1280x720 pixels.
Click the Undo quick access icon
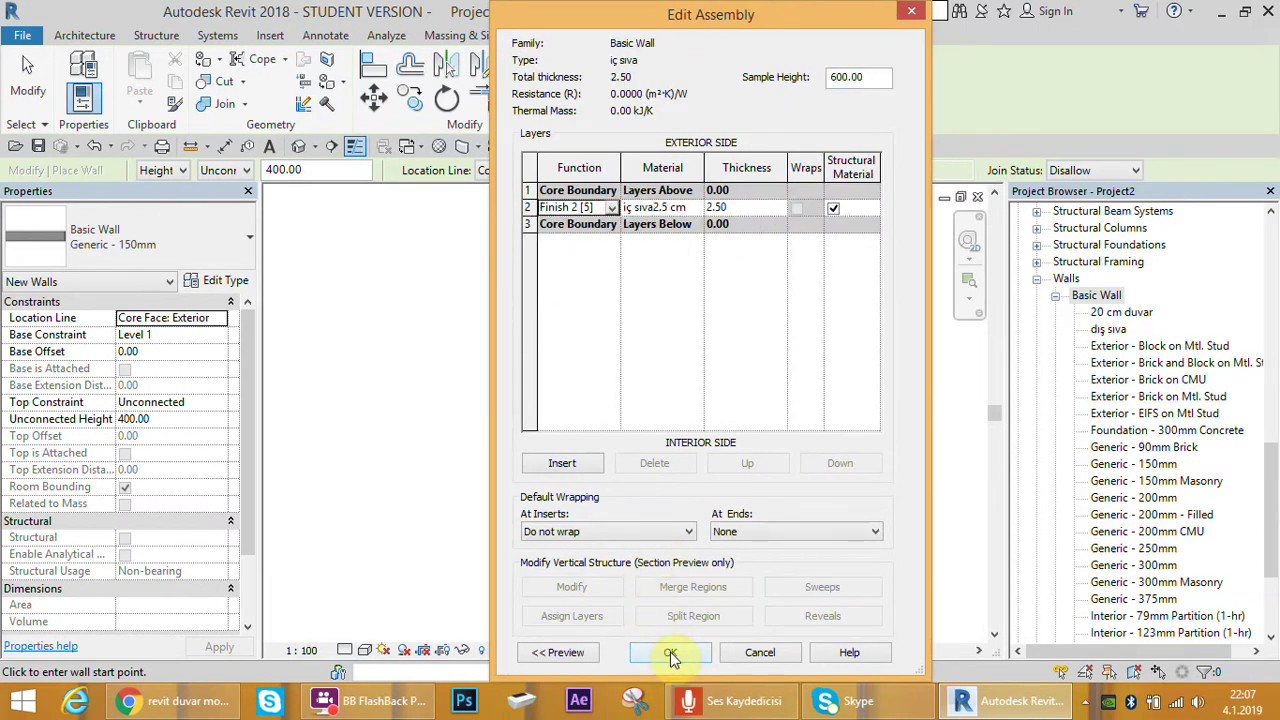(x=95, y=146)
